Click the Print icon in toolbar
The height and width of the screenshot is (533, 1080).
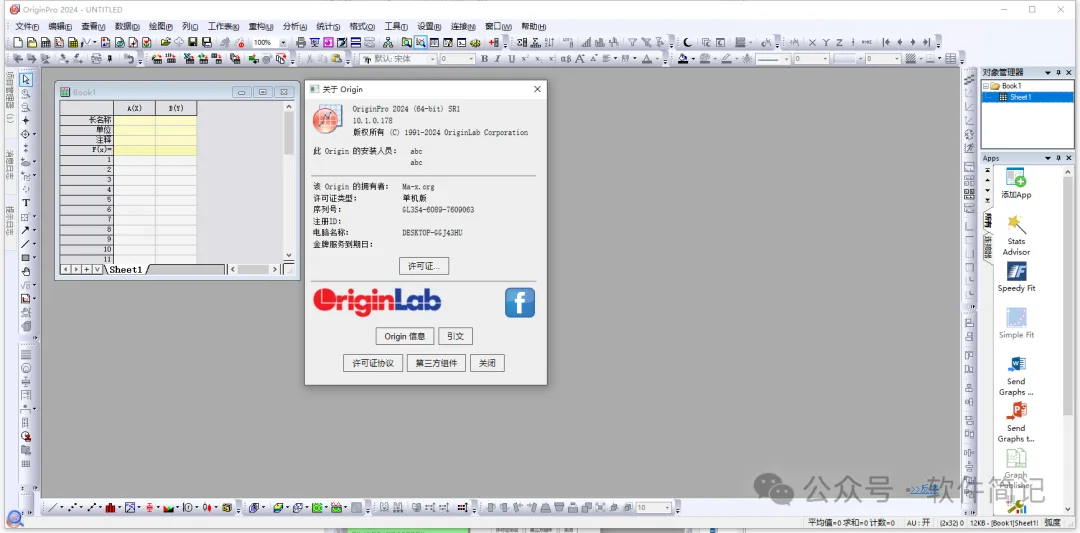301,42
